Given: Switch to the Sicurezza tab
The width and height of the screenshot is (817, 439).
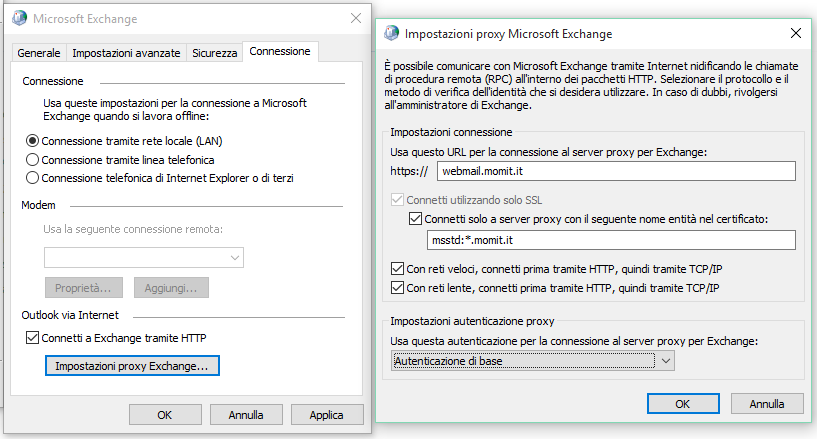Looking at the screenshot, I should click(x=215, y=52).
